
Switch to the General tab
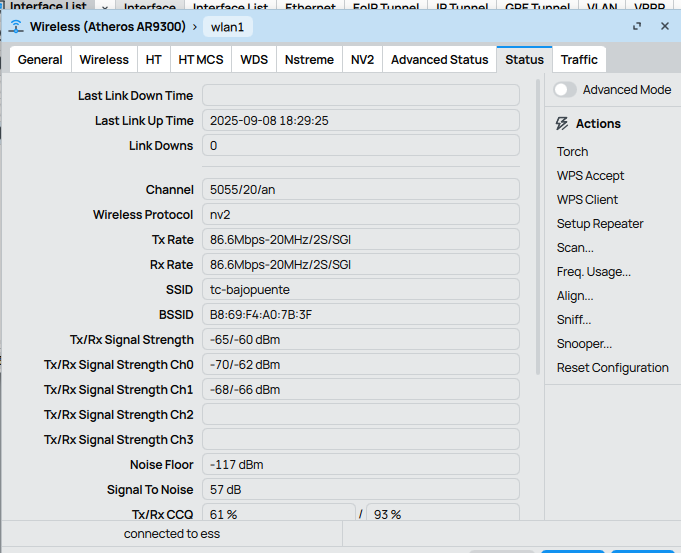(x=40, y=60)
